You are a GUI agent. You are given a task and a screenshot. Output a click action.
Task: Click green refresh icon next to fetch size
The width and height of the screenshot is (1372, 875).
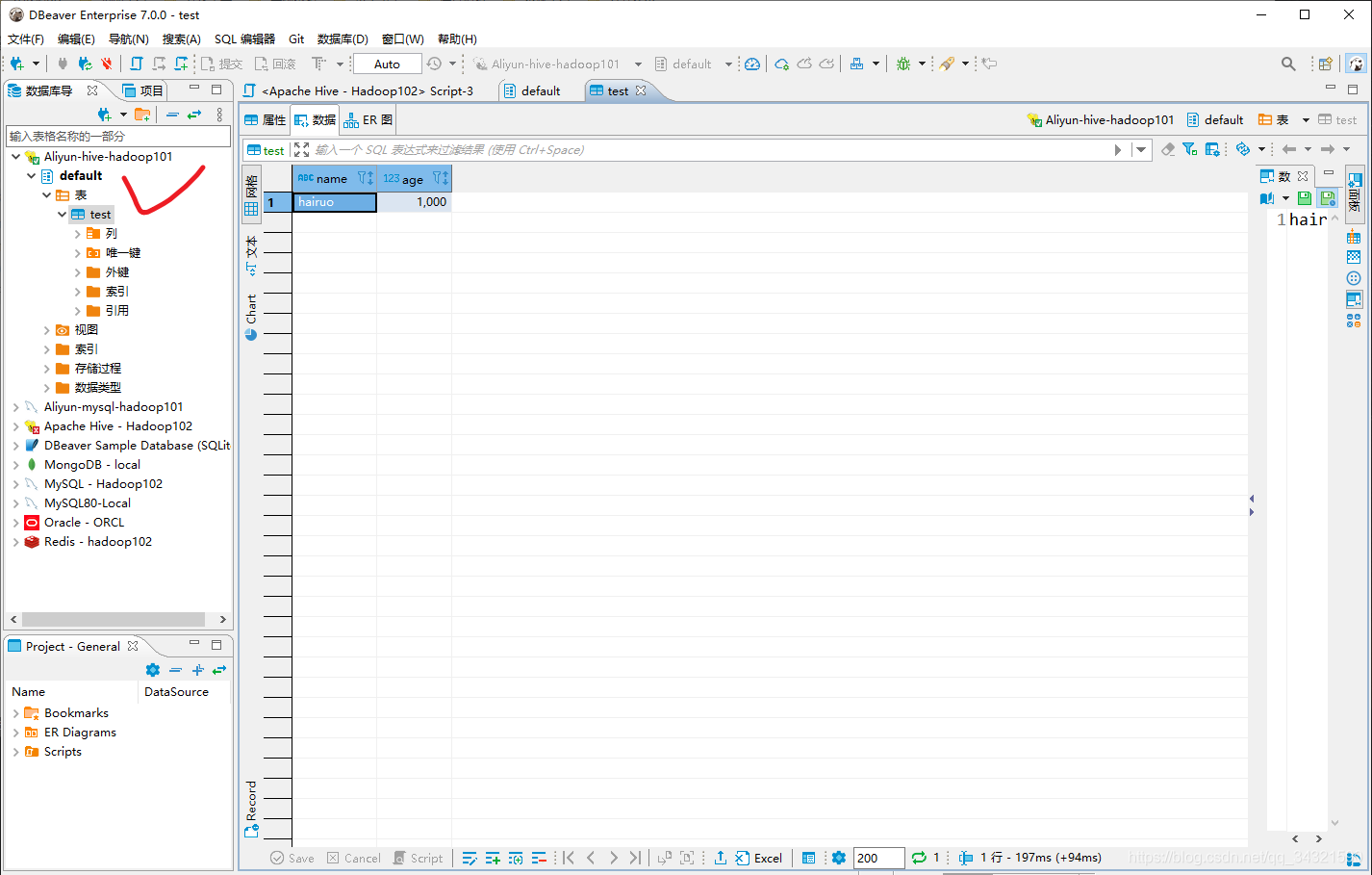click(x=919, y=858)
